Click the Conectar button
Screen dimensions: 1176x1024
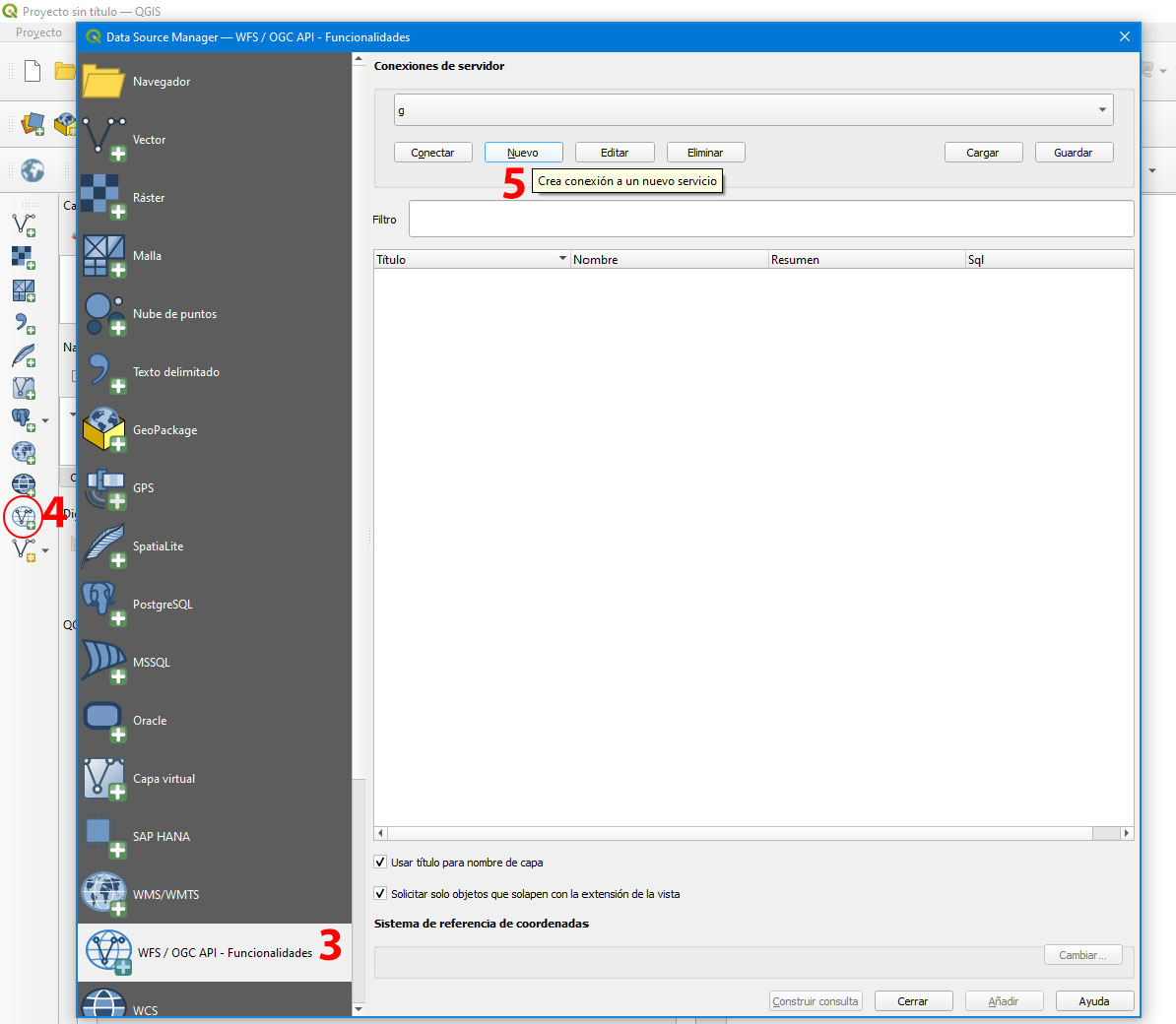[x=432, y=153]
